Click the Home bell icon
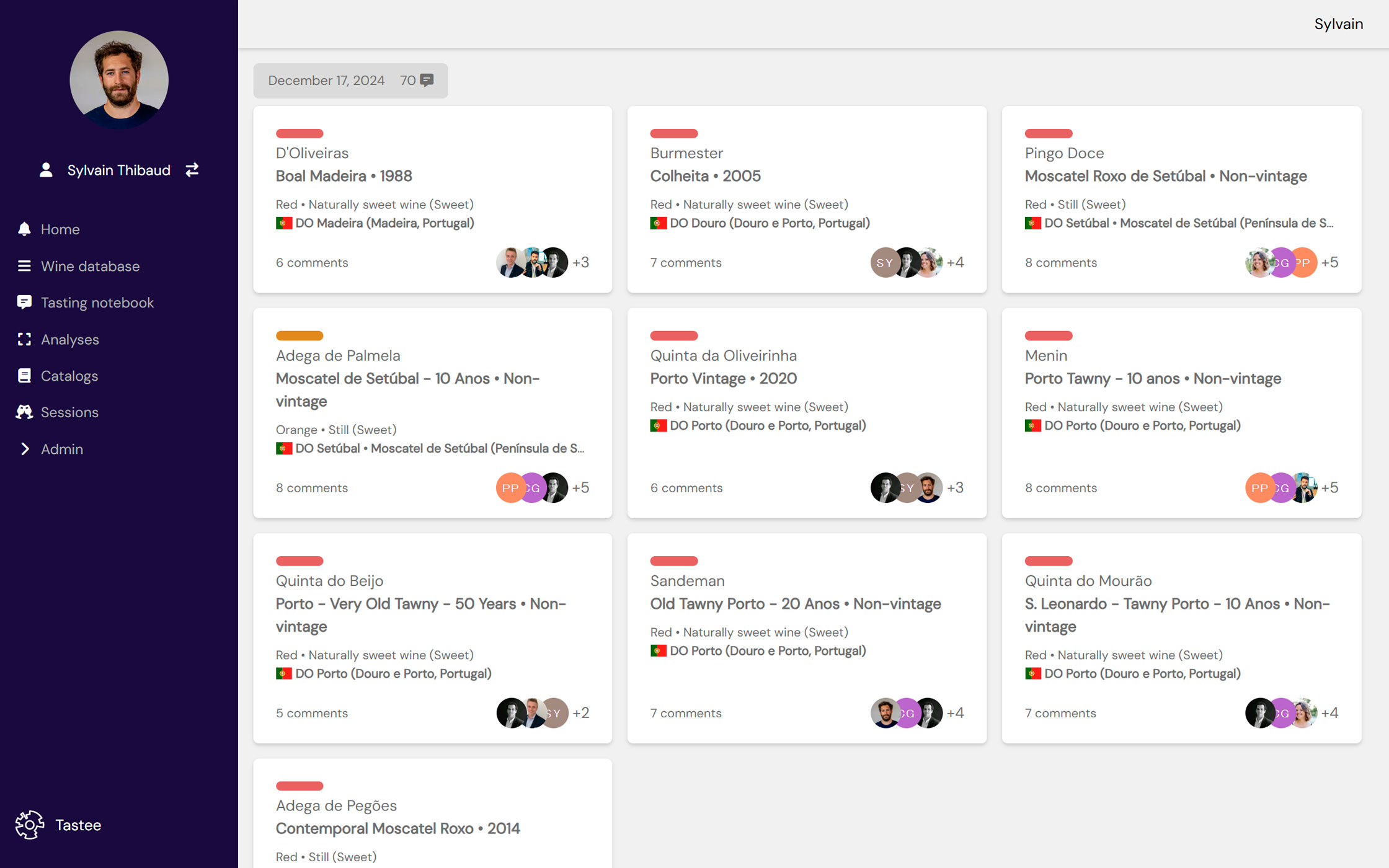Screen dimensions: 1389x868 tap(24, 229)
